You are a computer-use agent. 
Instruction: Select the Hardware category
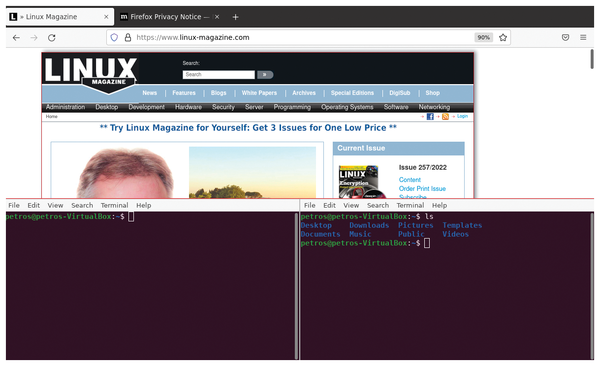(188, 107)
